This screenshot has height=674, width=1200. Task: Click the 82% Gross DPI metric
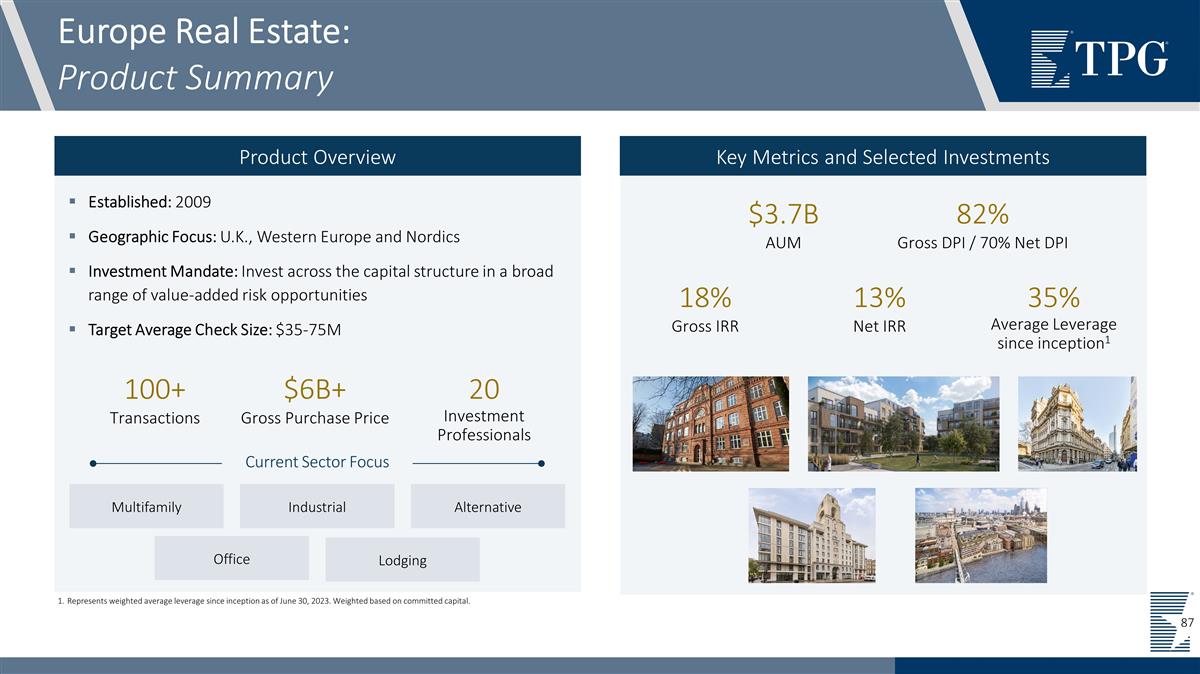(x=982, y=215)
